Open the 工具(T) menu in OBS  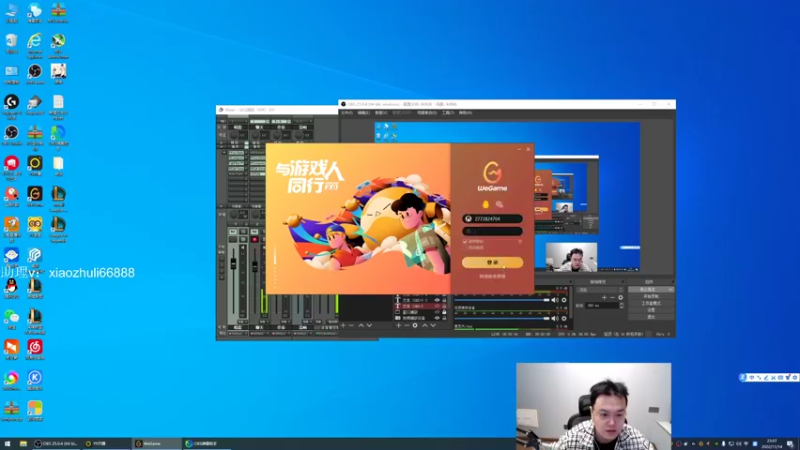(x=448, y=113)
